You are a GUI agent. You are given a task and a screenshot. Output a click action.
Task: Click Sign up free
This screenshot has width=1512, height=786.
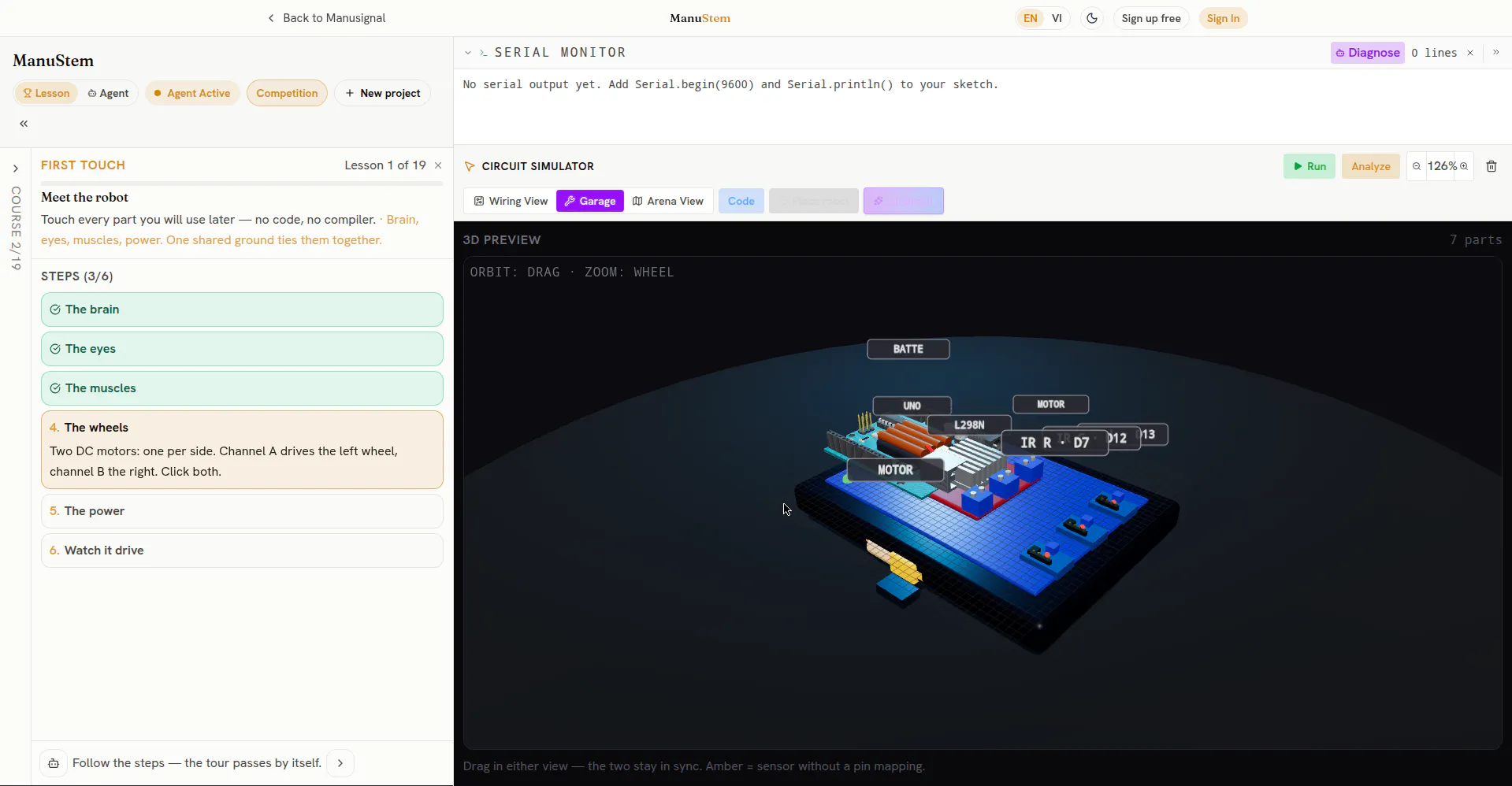click(1151, 18)
